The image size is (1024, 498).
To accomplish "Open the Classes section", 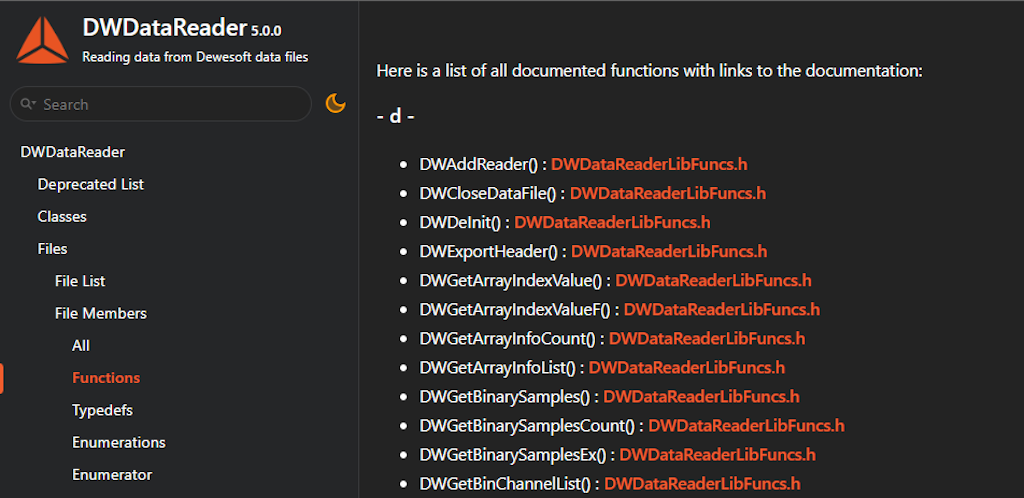I will pyautogui.click(x=62, y=216).
